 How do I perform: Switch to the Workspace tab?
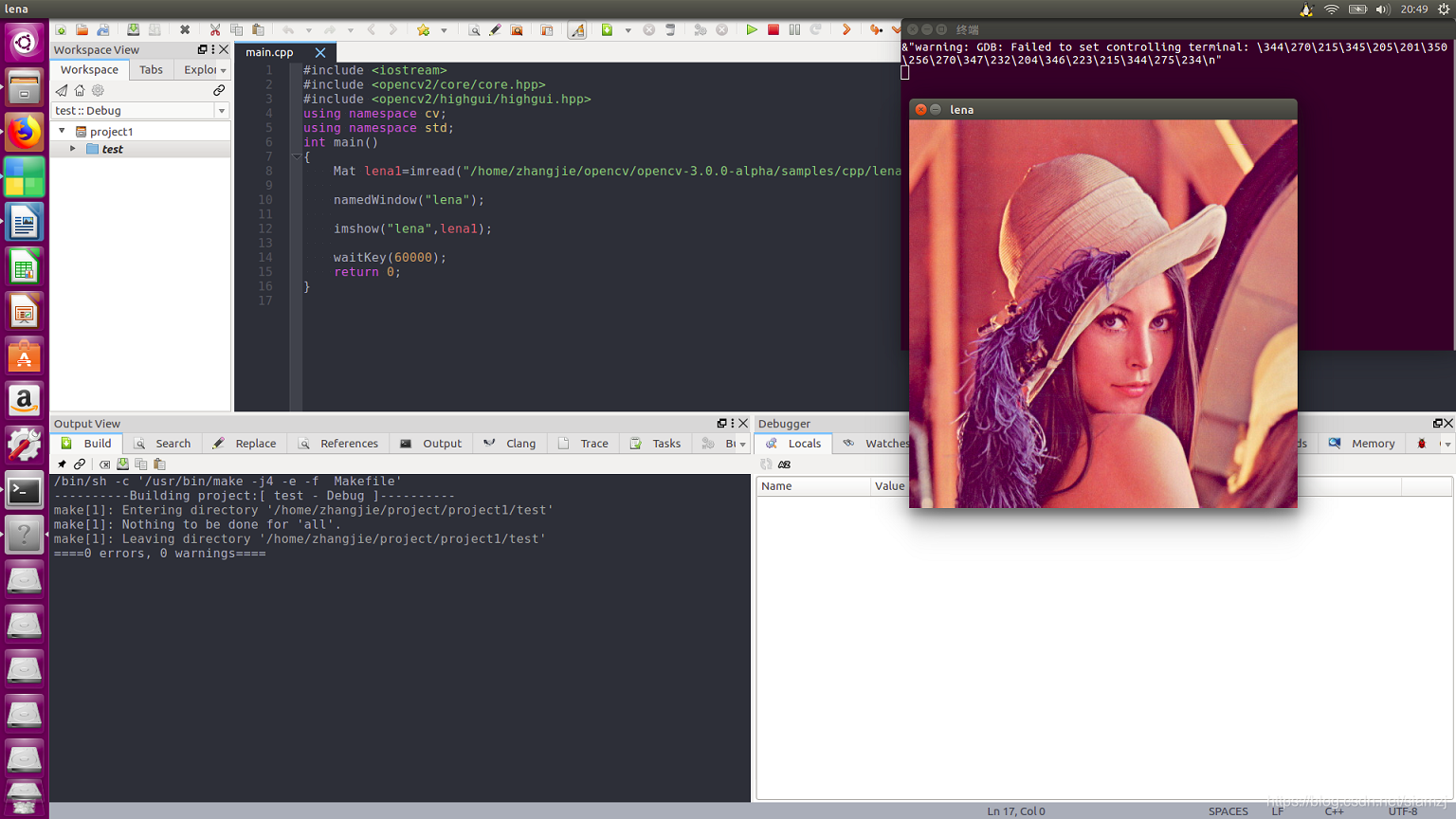[89, 70]
